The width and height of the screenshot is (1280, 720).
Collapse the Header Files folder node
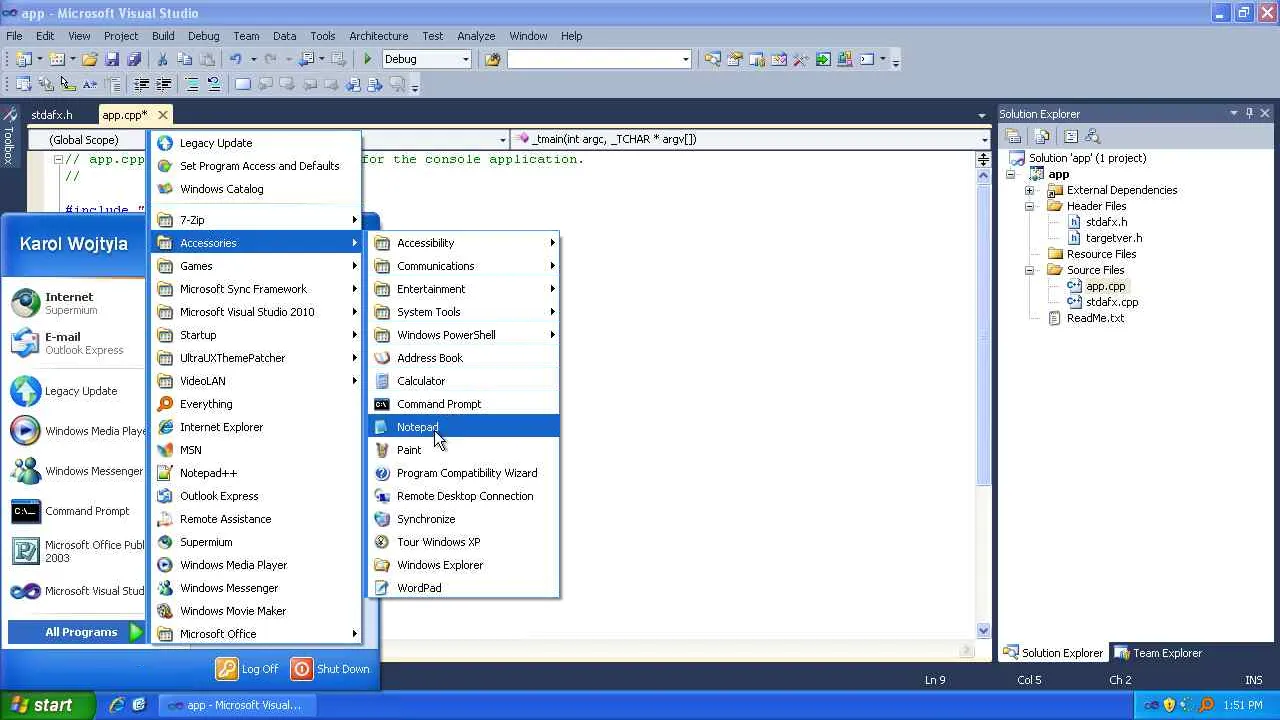(1029, 206)
